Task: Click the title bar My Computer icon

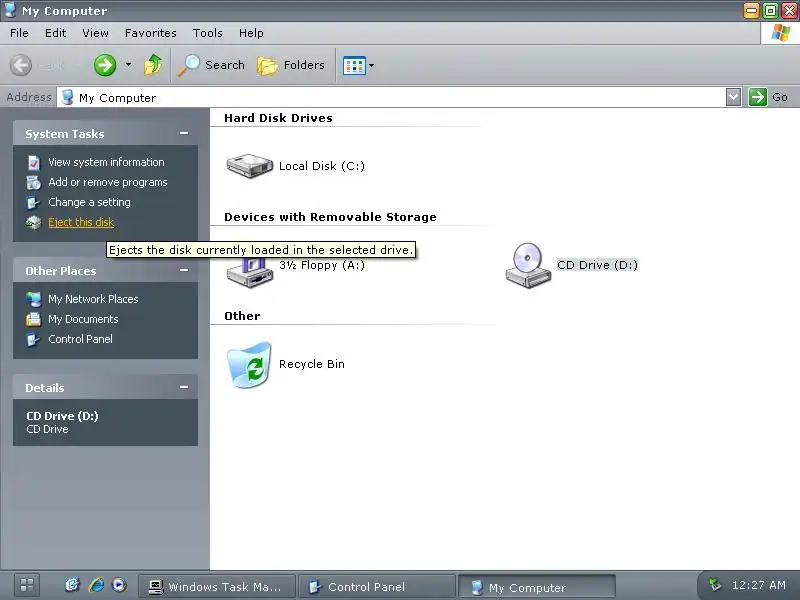Action: point(10,10)
